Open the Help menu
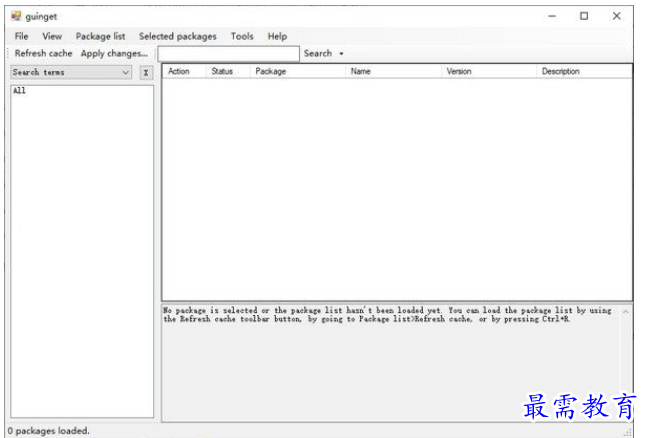The image size is (645, 438). [277, 36]
